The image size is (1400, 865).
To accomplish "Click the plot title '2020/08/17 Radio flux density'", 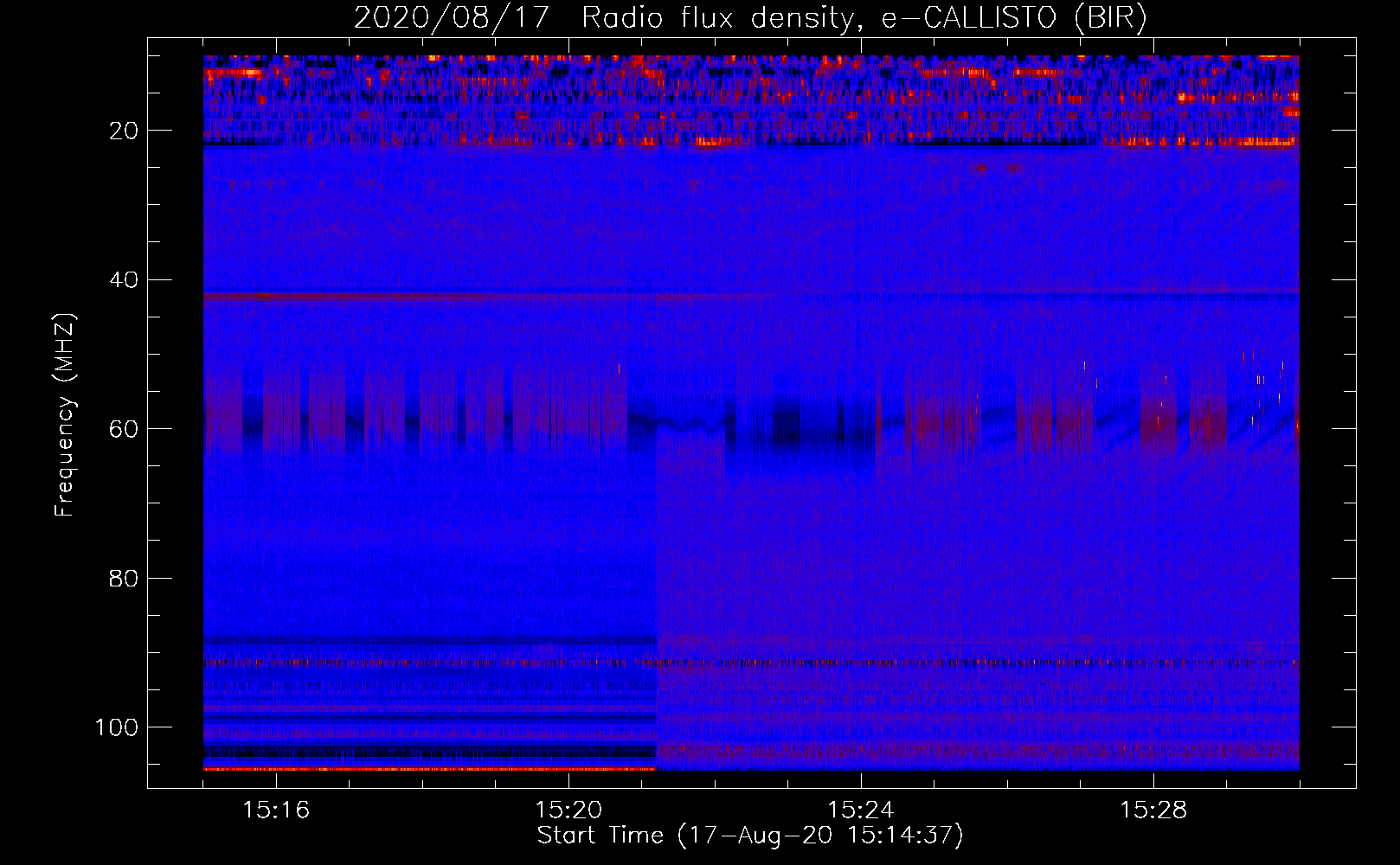I will tap(604, 18).
